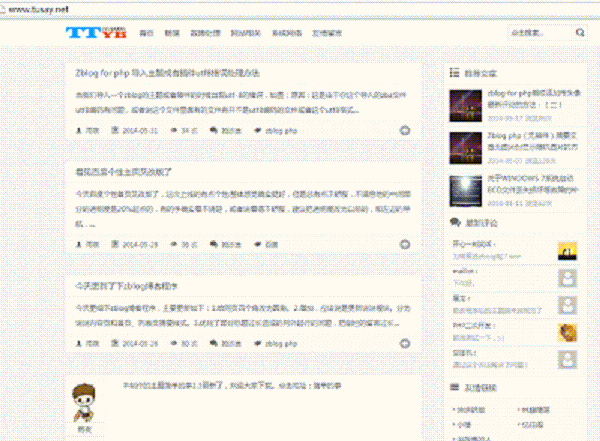
Task: Click the eye icon on second post
Action: click(174, 244)
